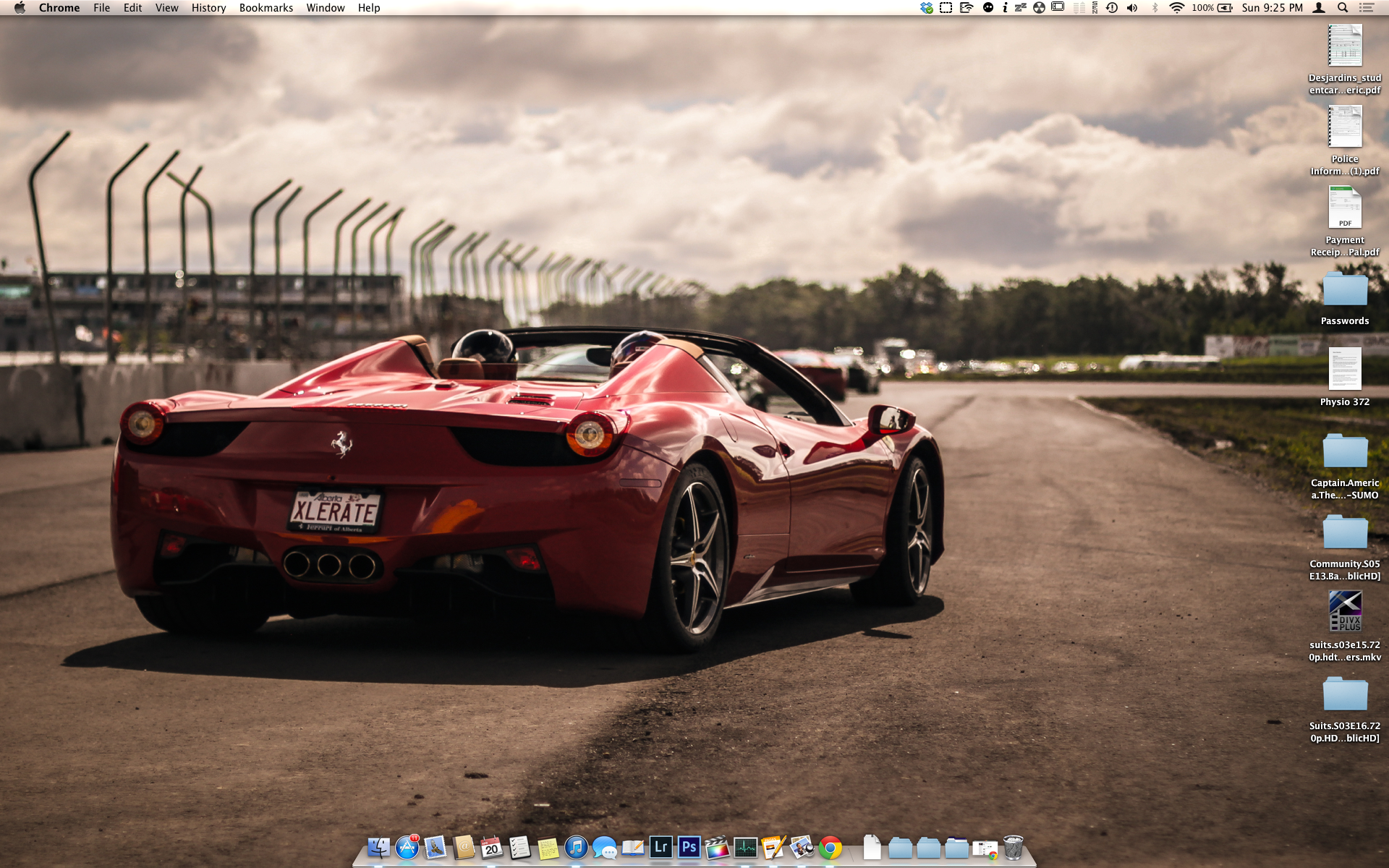Open the Wi-Fi status menu
1389x868 pixels.
click(x=1177, y=8)
